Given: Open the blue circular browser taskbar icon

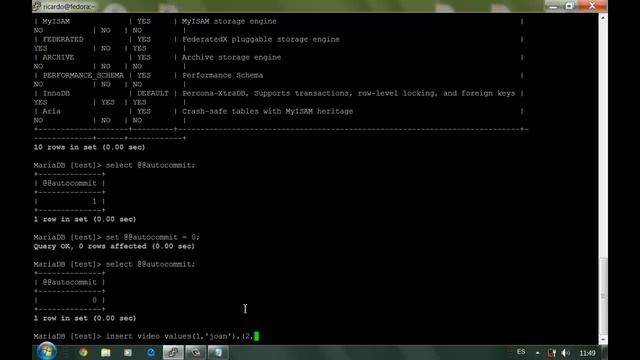Looking at the screenshot, I should coord(151,352).
